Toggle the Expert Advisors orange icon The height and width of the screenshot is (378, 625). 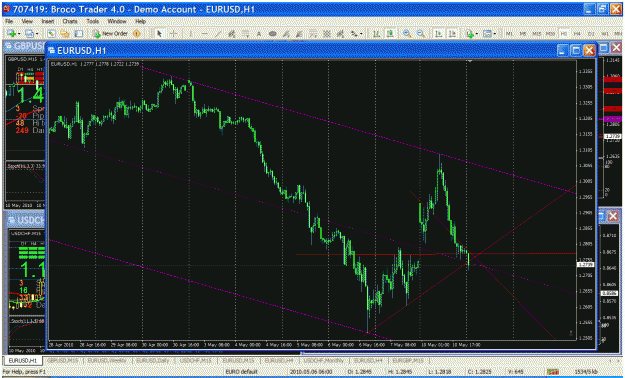[137, 34]
